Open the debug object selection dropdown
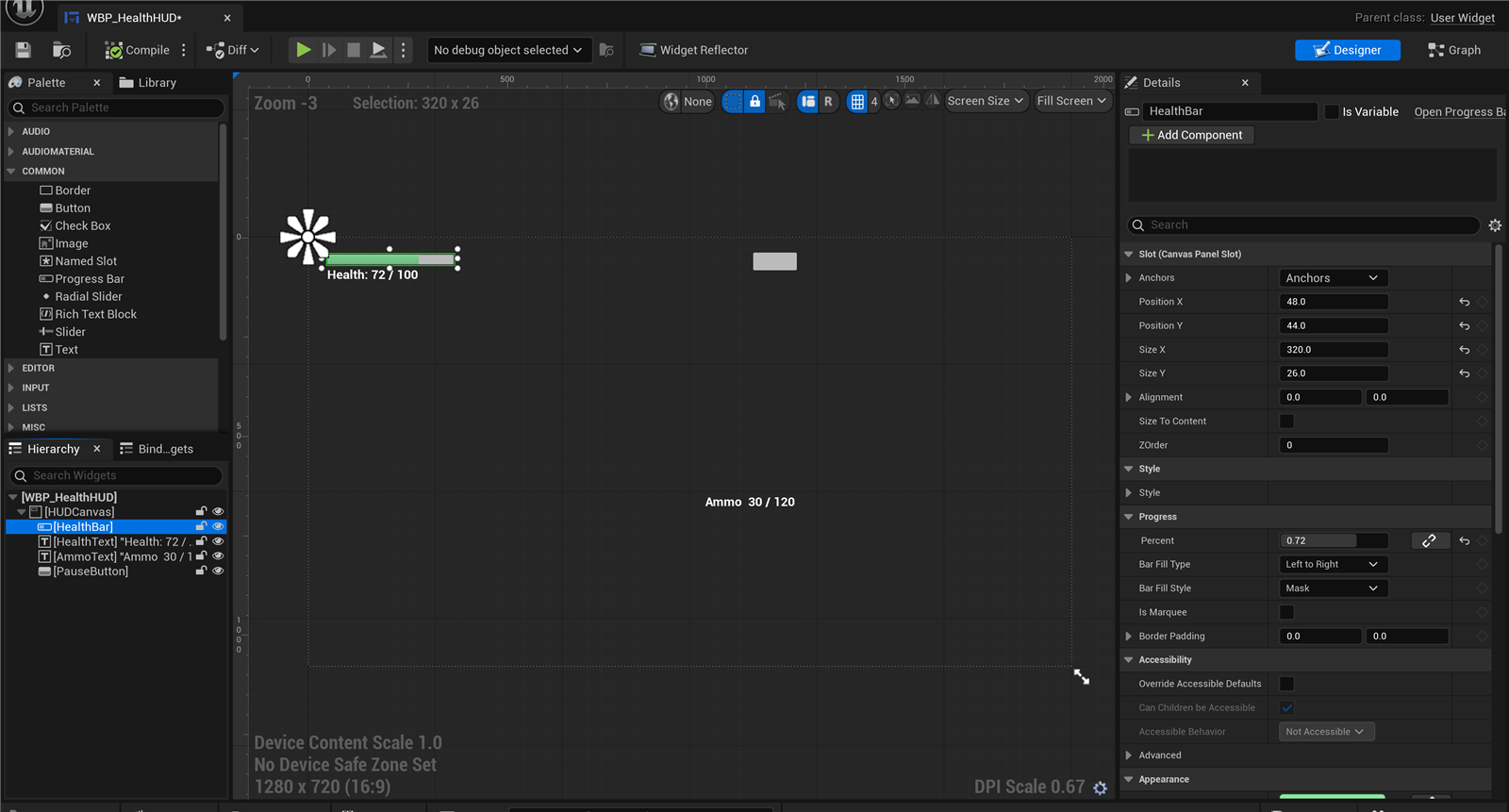 click(x=508, y=50)
